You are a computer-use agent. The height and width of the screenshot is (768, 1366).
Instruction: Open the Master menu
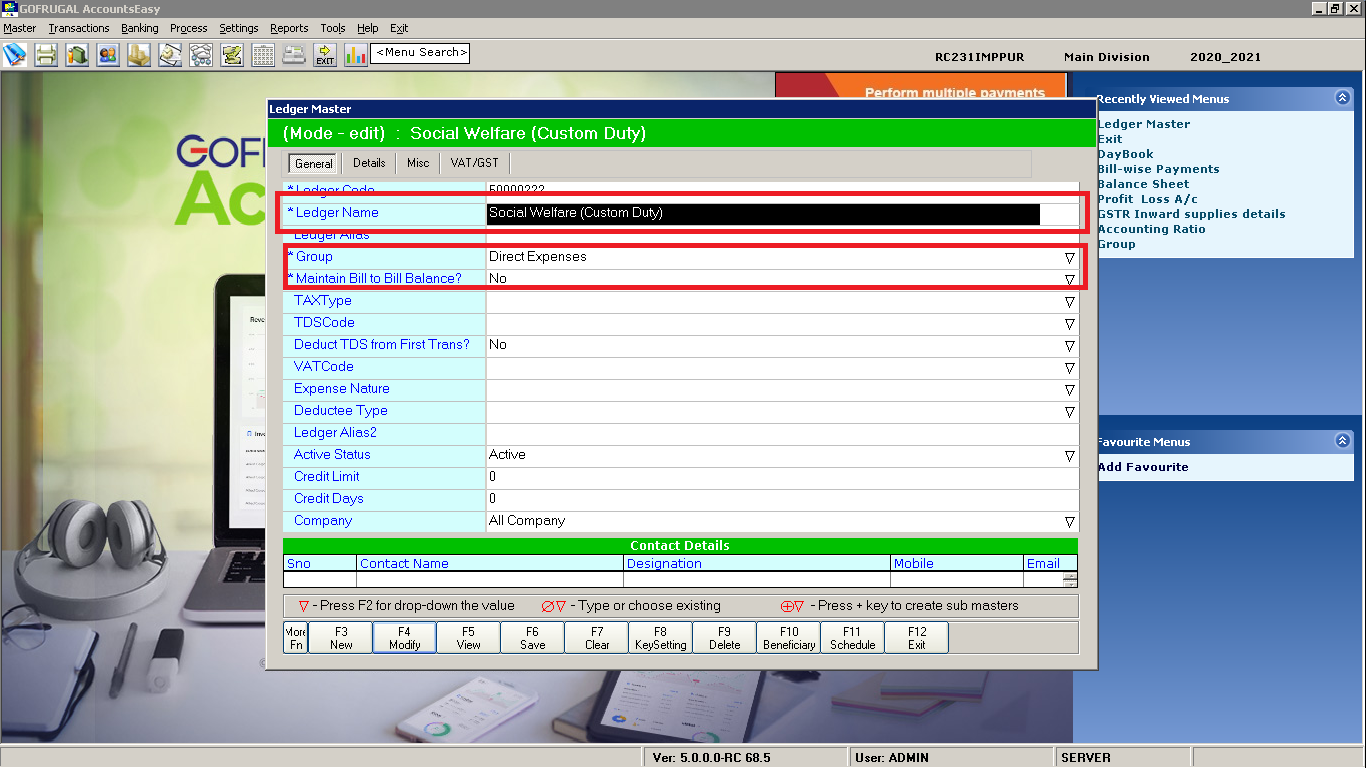pos(20,28)
